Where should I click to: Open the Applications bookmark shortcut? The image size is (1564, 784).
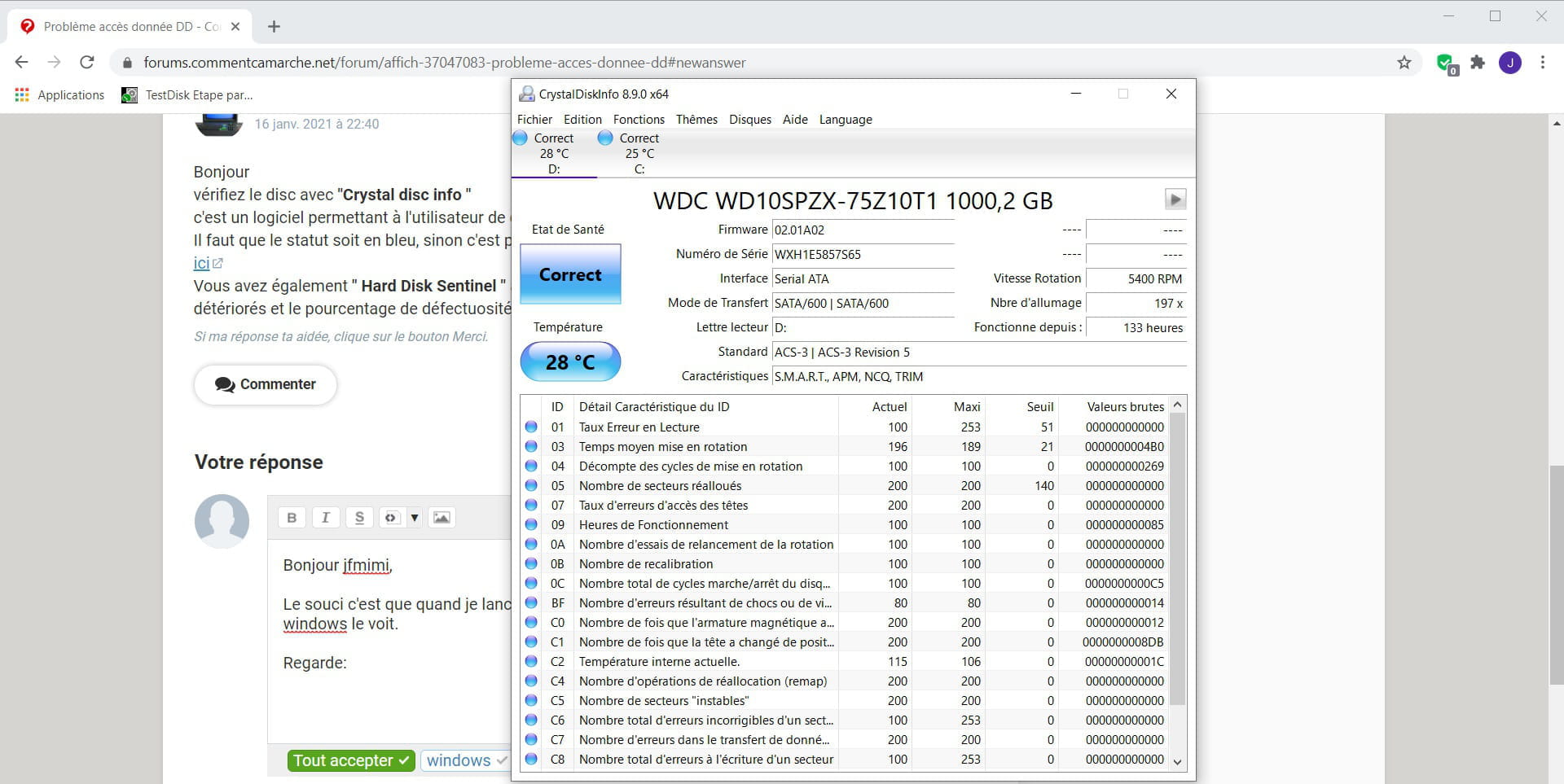point(59,95)
